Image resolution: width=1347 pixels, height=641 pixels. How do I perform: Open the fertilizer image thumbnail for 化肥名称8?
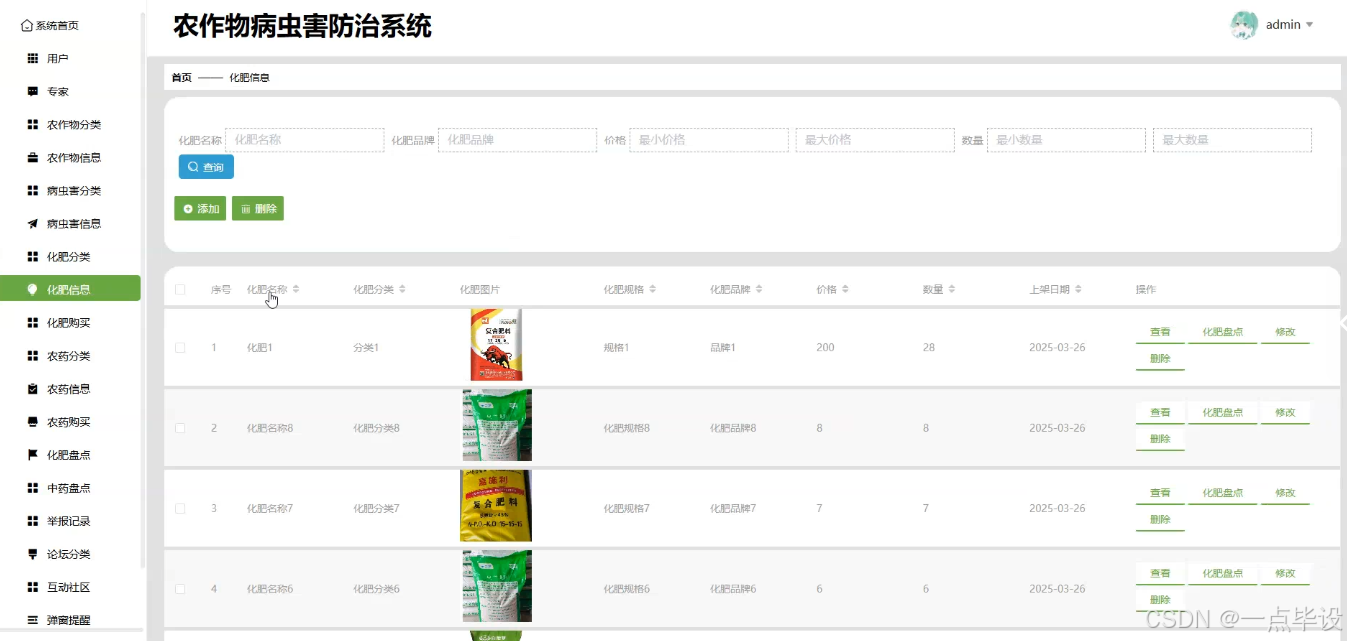[x=496, y=424]
